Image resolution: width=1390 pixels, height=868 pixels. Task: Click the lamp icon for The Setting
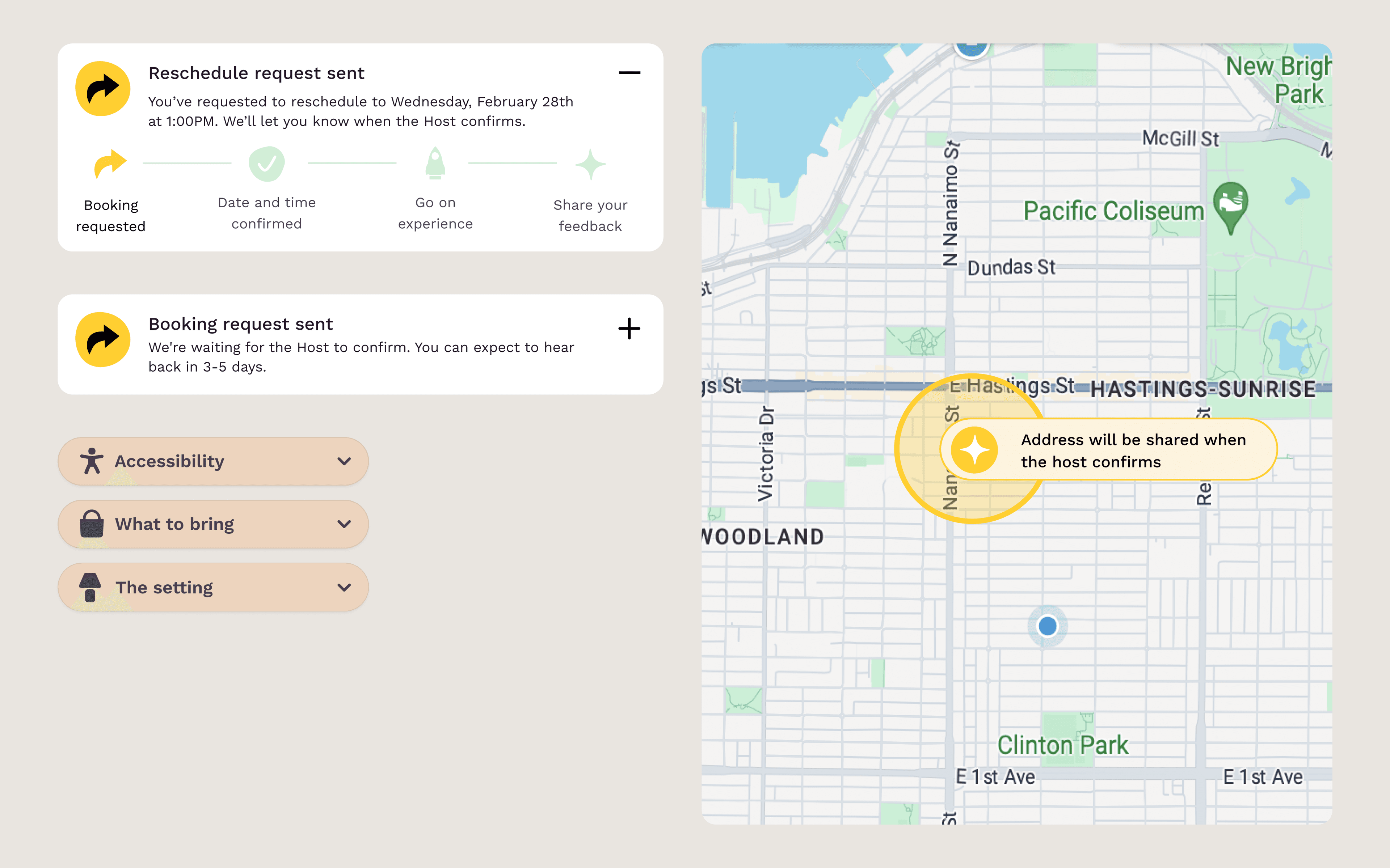click(91, 587)
